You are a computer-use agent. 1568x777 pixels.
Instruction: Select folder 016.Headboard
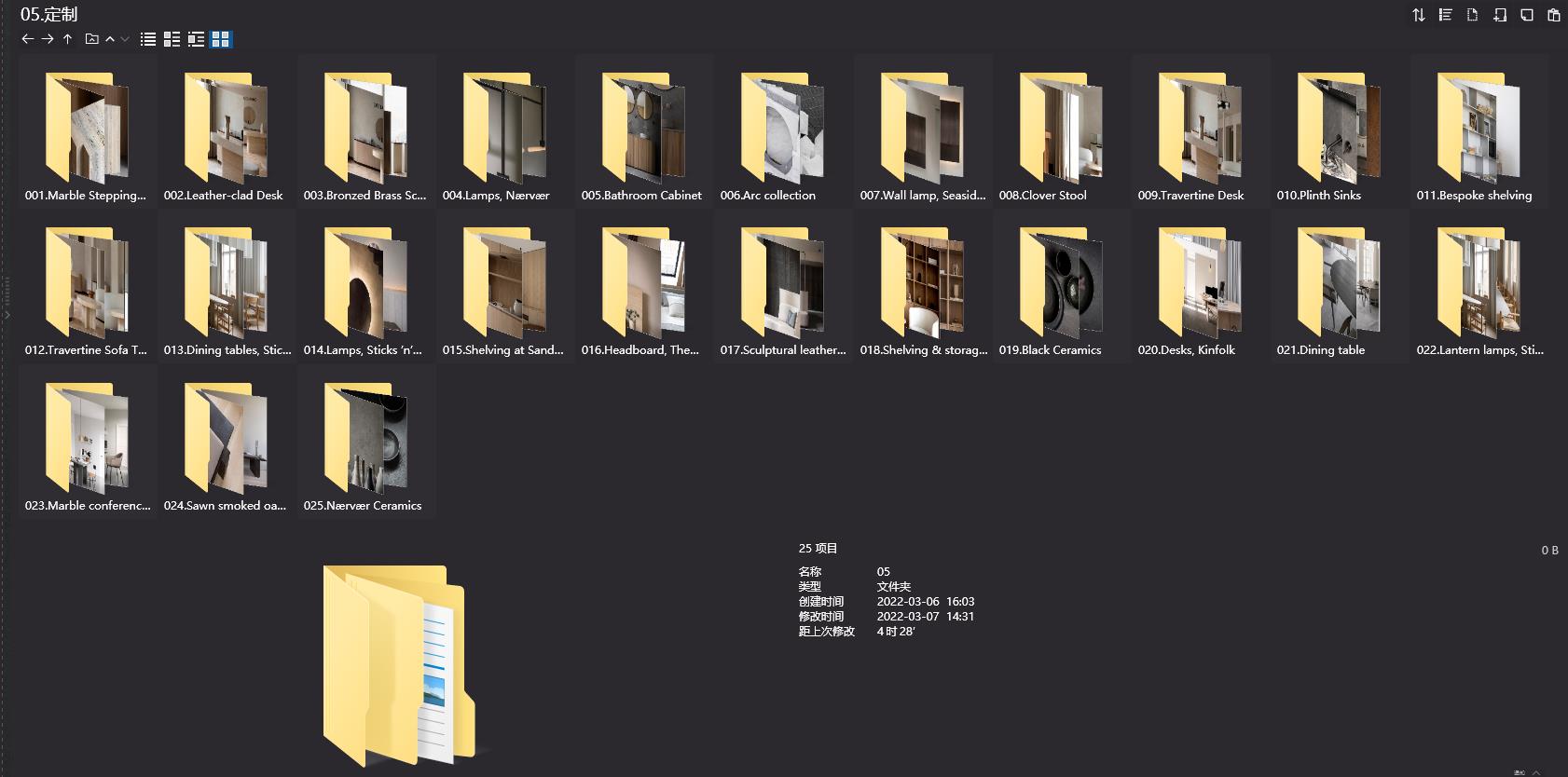click(644, 285)
